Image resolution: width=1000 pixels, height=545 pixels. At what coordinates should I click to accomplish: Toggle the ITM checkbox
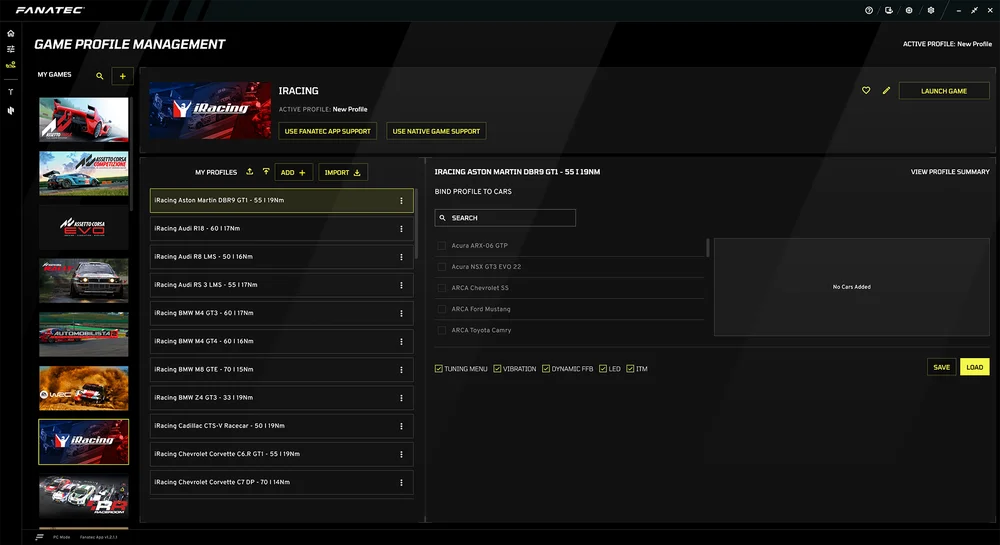point(630,368)
